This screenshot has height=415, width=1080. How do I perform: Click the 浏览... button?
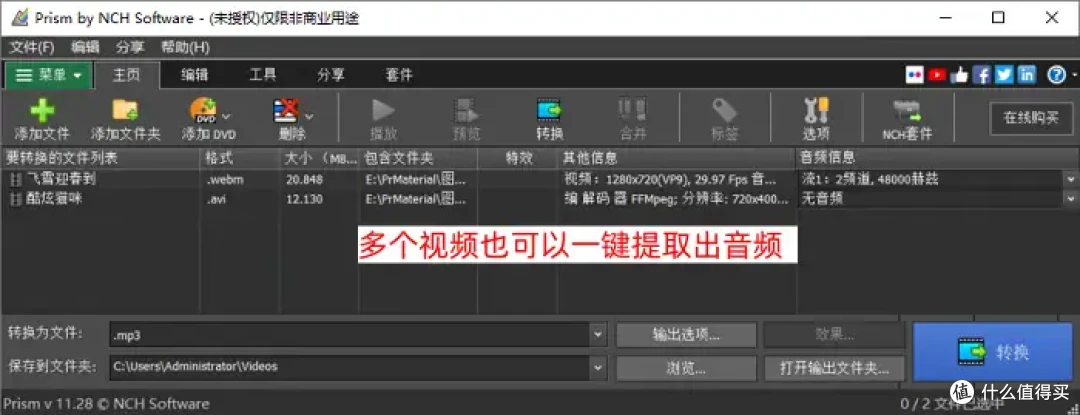pyautogui.click(x=686, y=368)
